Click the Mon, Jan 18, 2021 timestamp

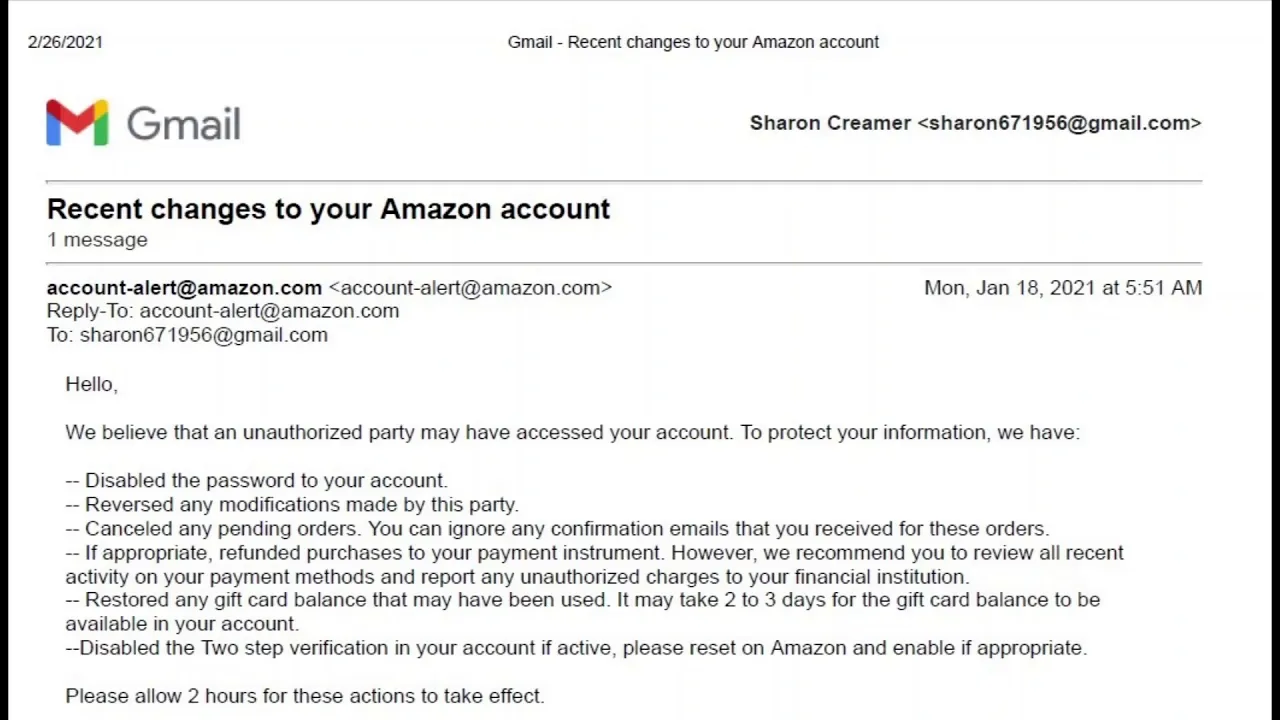[1063, 288]
